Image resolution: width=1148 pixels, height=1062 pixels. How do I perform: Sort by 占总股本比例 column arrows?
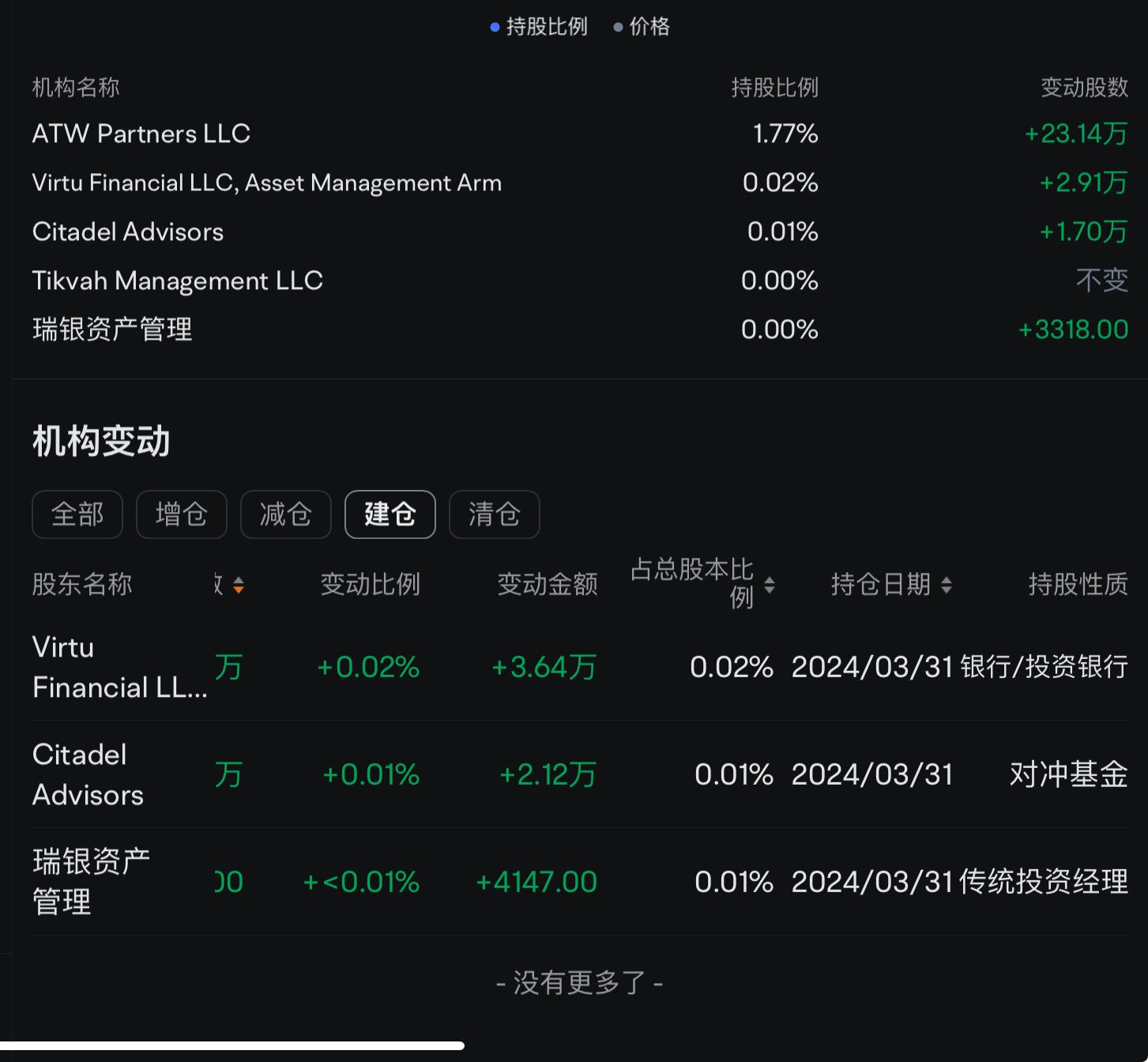(770, 585)
